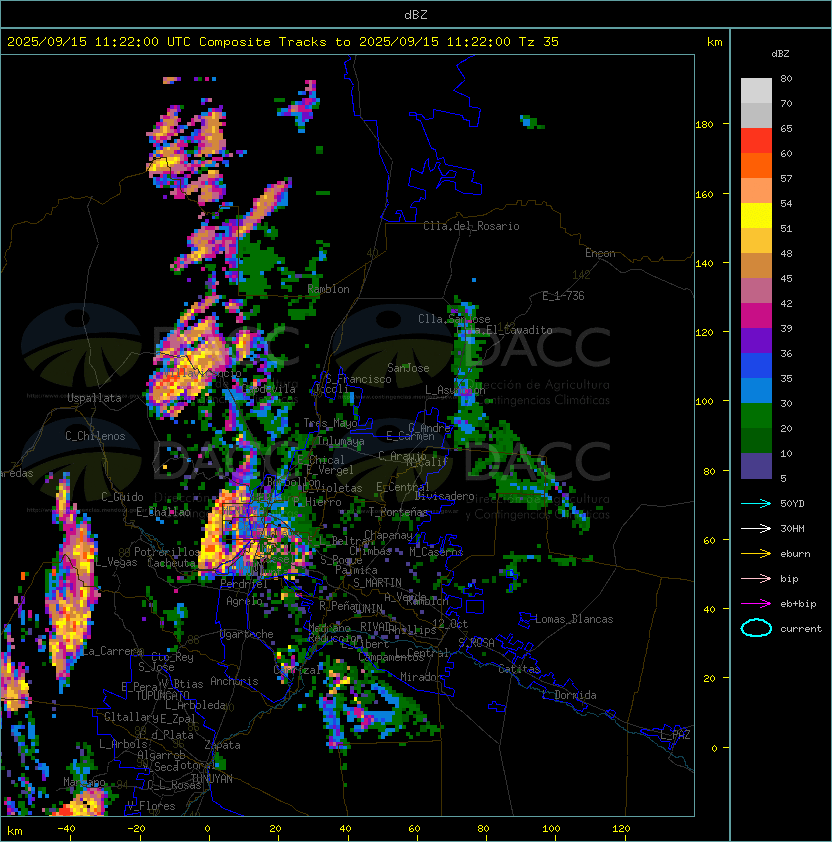Click the '30HM' legend label

pos(792,528)
